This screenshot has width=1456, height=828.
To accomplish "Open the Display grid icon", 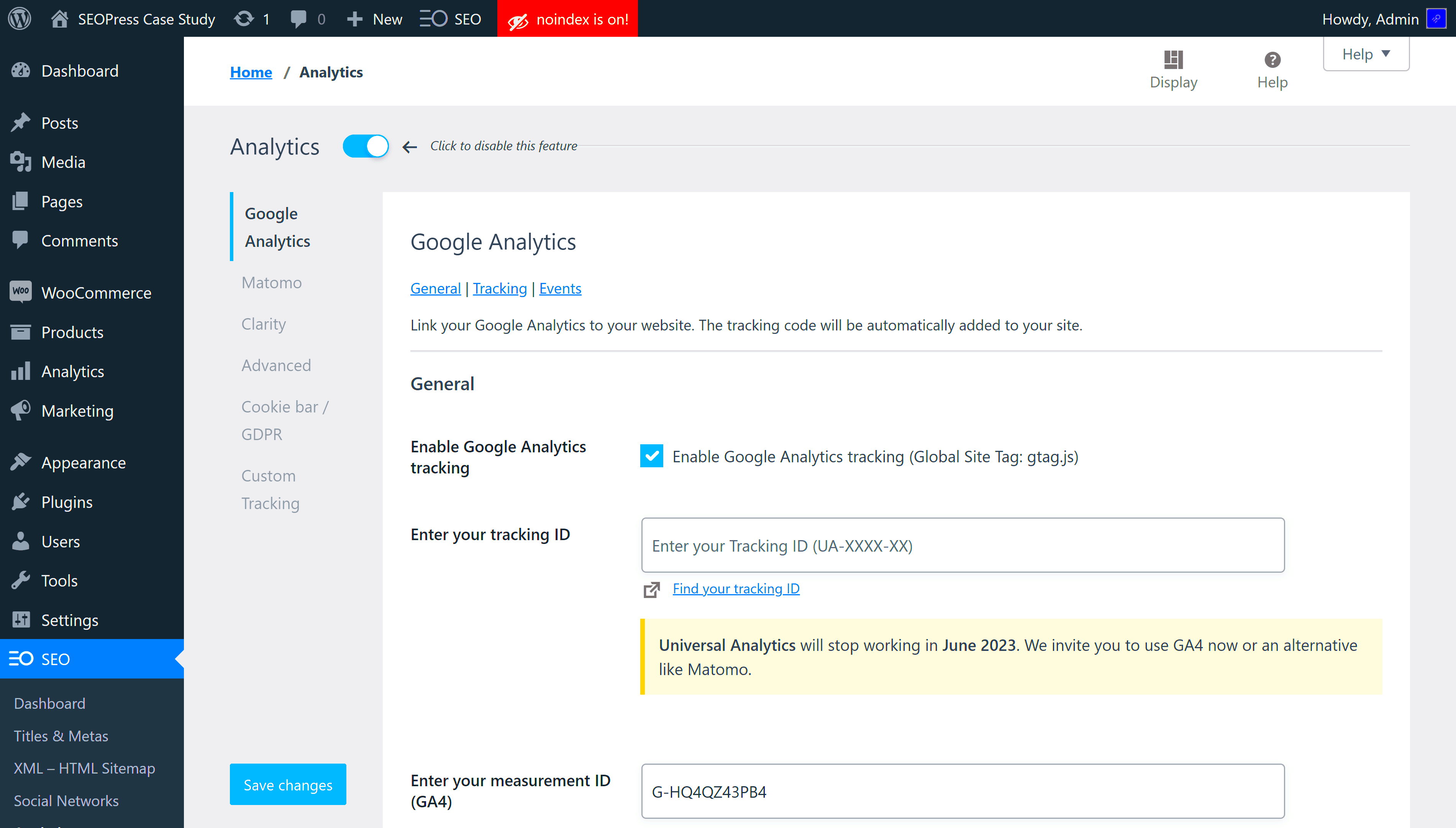I will click(1173, 59).
